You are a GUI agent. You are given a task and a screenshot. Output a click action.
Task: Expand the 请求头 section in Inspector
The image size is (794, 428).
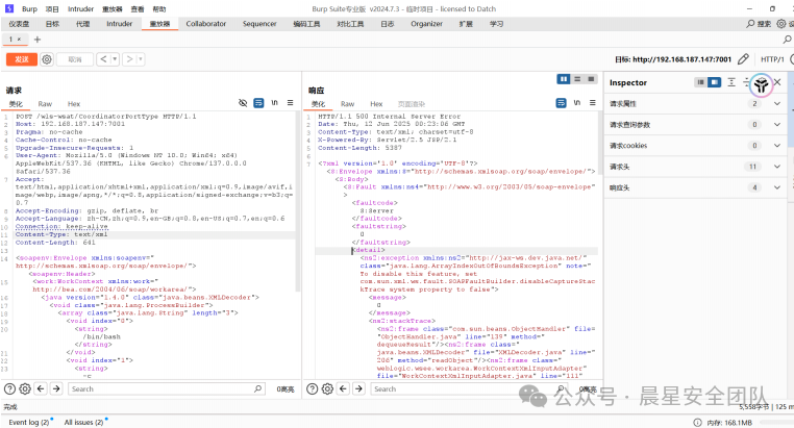coord(776,166)
